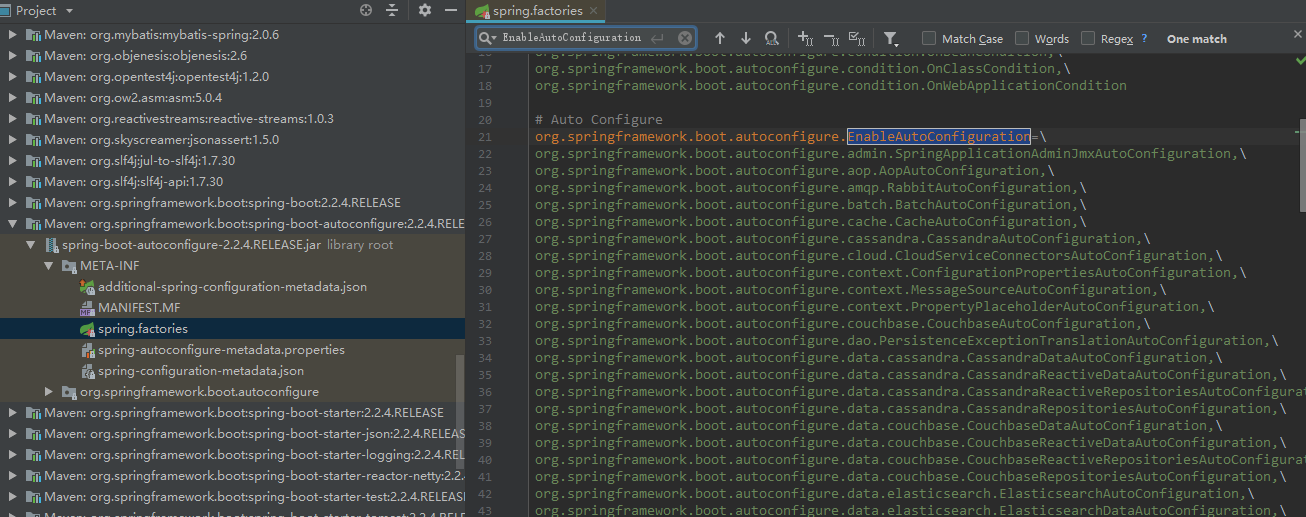1306x517 pixels.
Task: Select Maven: spring-boot-starter-json:2.2.4 library
Action: click(x=254, y=434)
